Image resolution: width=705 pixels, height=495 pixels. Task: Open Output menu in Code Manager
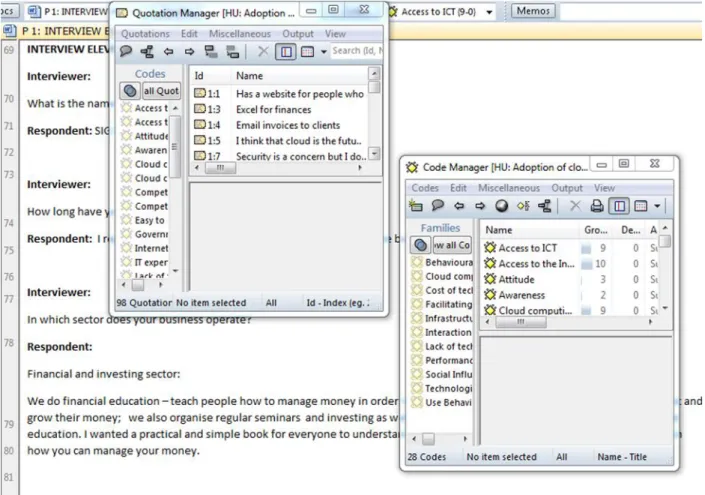click(567, 188)
